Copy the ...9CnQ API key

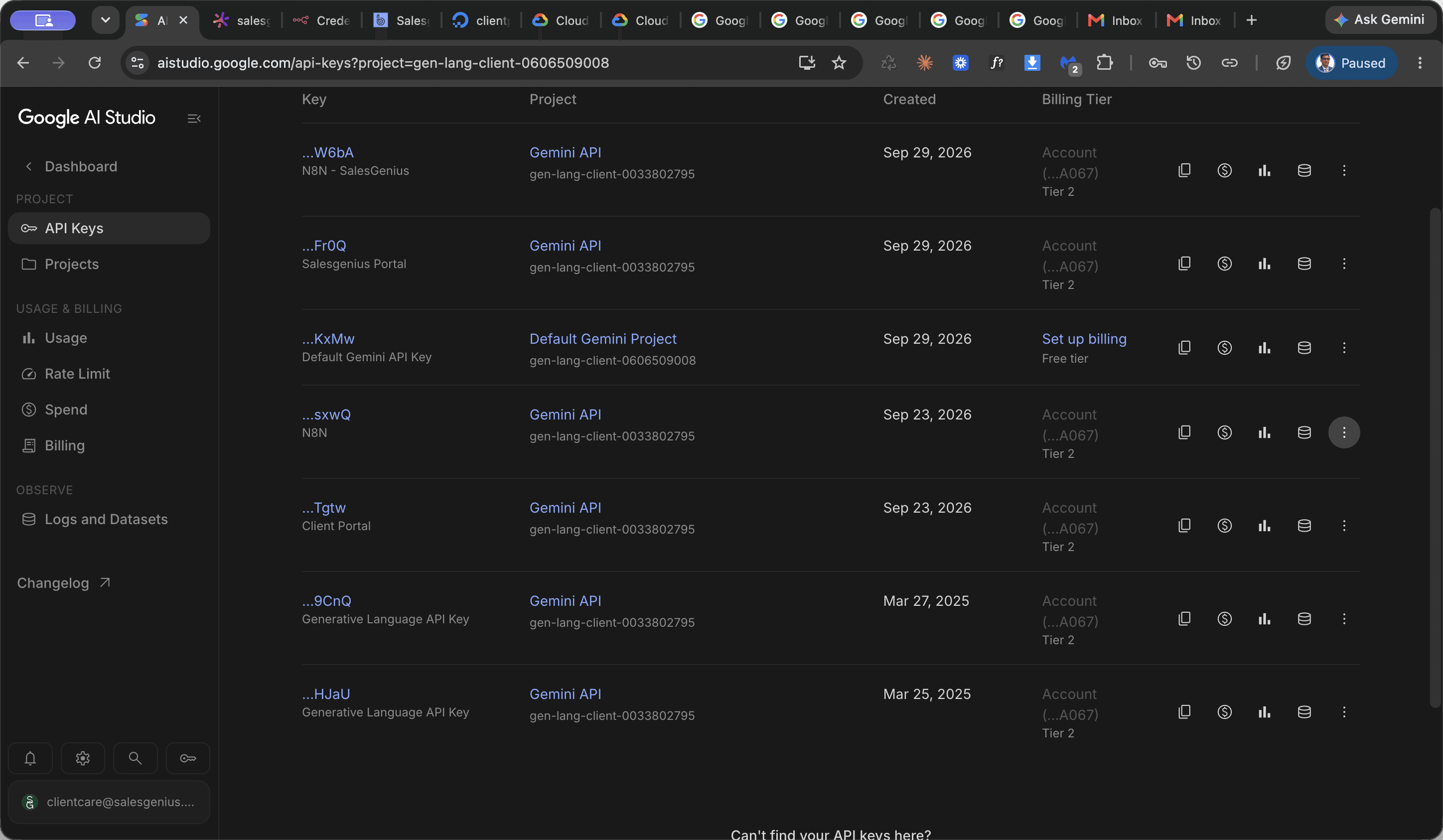point(1184,618)
